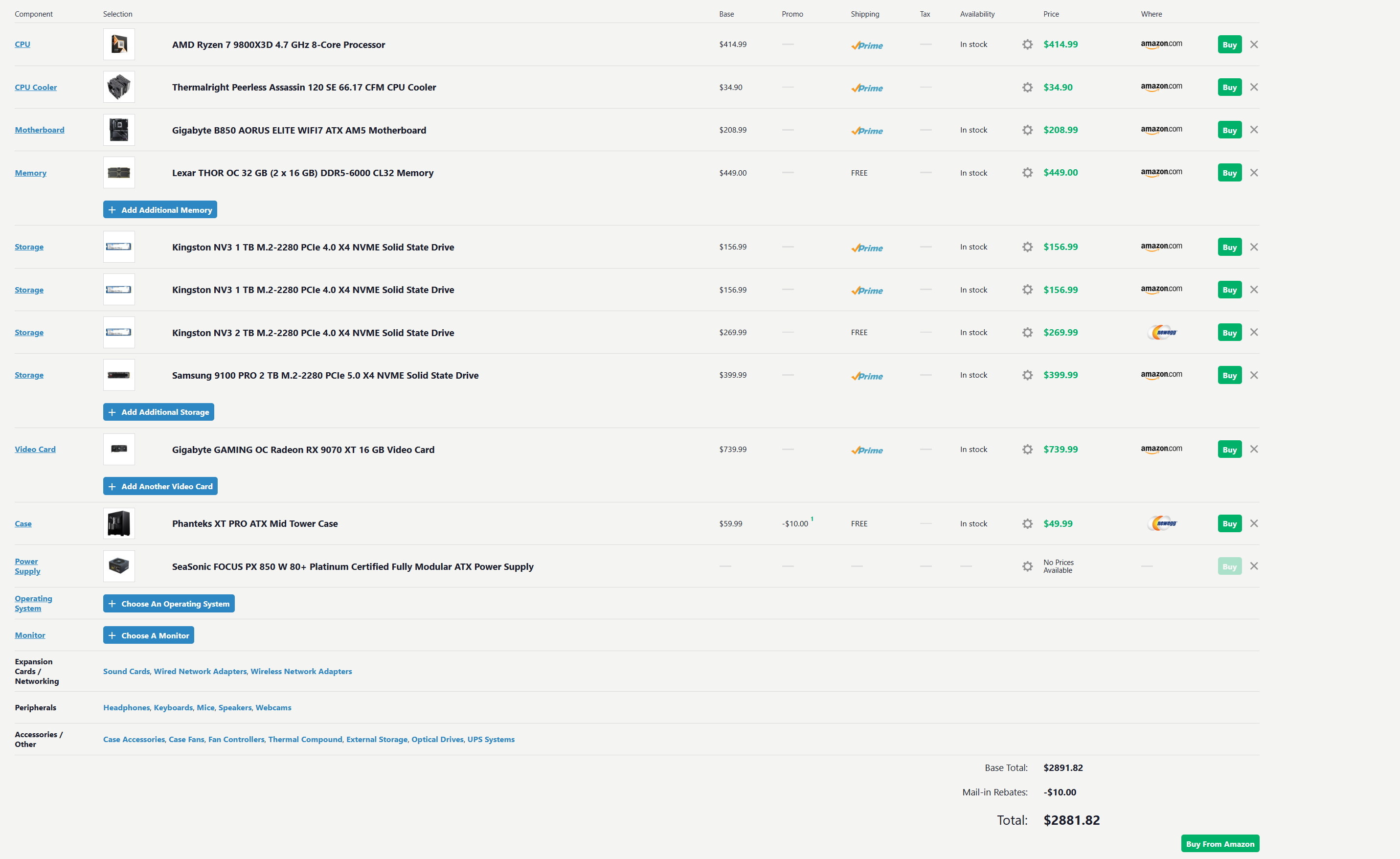The image size is (1400, 859).
Task: Open gear settings for SeaSonic power supply
Action: 1027,566
